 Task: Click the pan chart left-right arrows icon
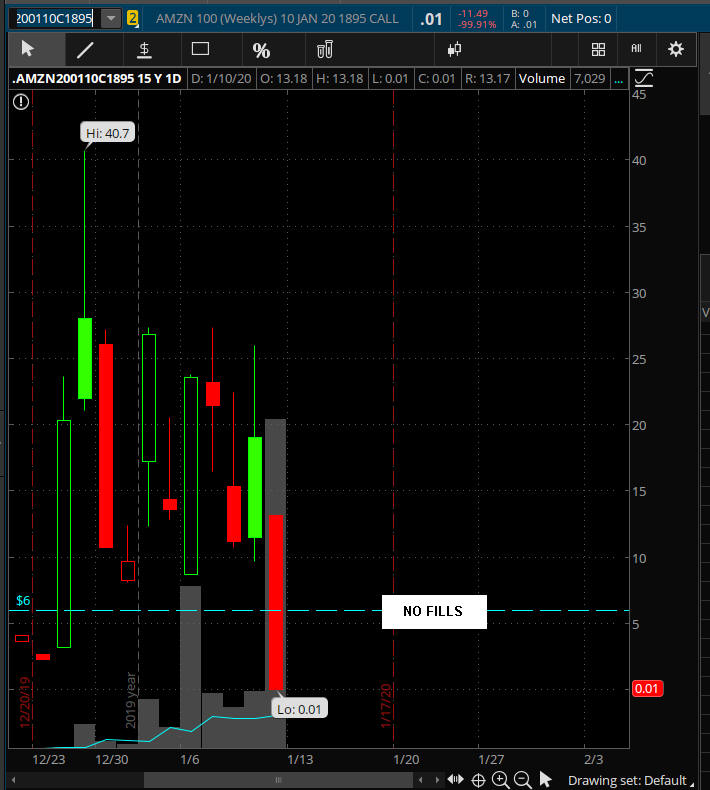click(456, 779)
